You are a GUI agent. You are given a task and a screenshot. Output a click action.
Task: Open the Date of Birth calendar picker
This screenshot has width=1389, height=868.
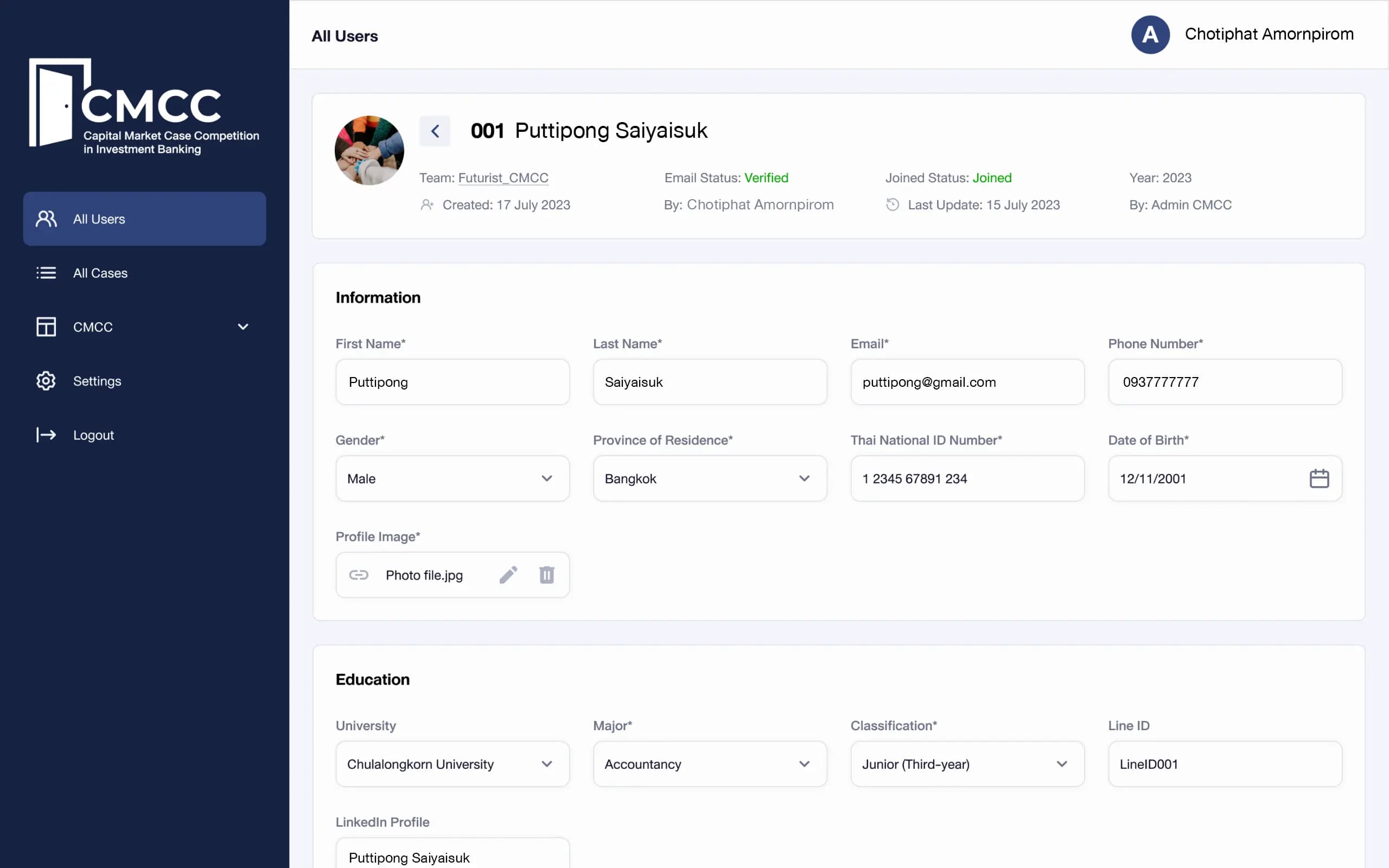coord(1319,478)
